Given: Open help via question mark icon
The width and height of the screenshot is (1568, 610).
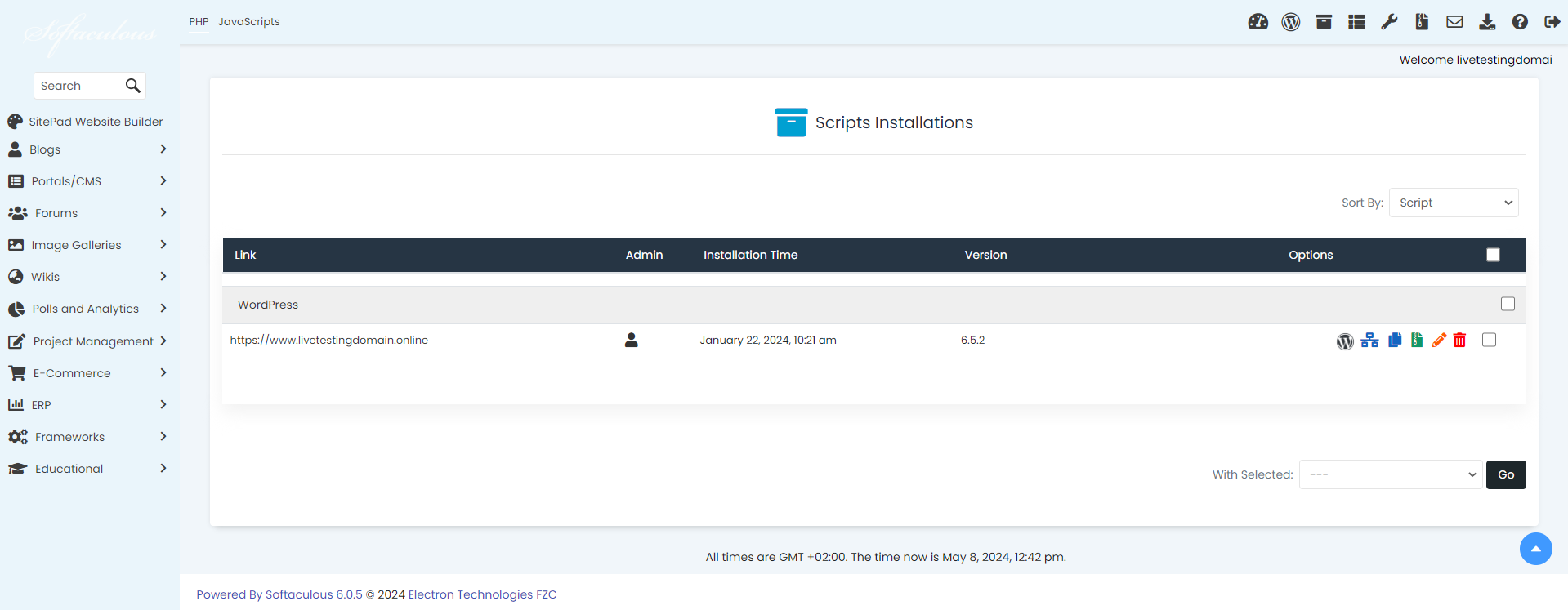Looking at the screenshot, I should click(1520, 22).
